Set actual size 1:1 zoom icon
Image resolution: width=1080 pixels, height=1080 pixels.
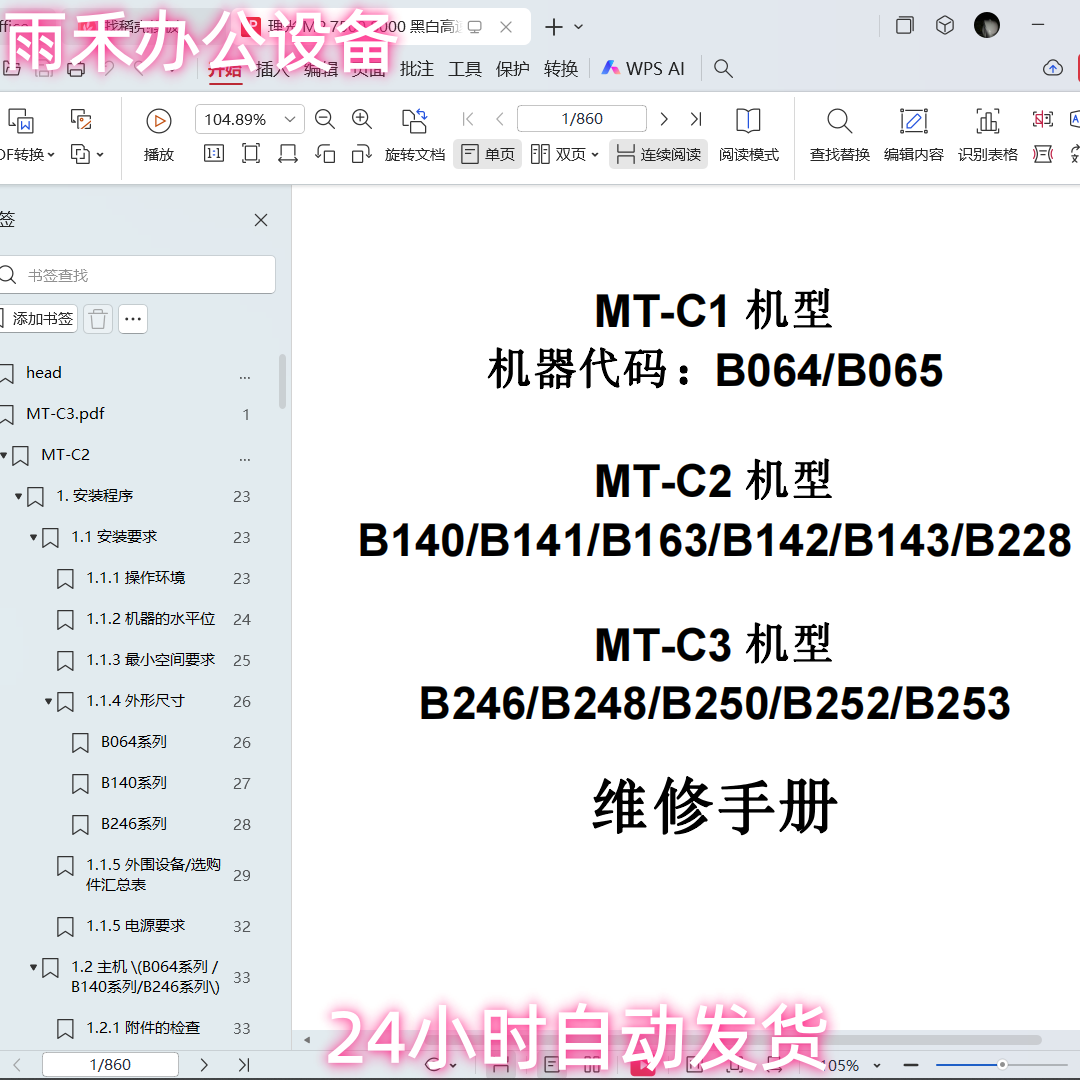point(214,153)
